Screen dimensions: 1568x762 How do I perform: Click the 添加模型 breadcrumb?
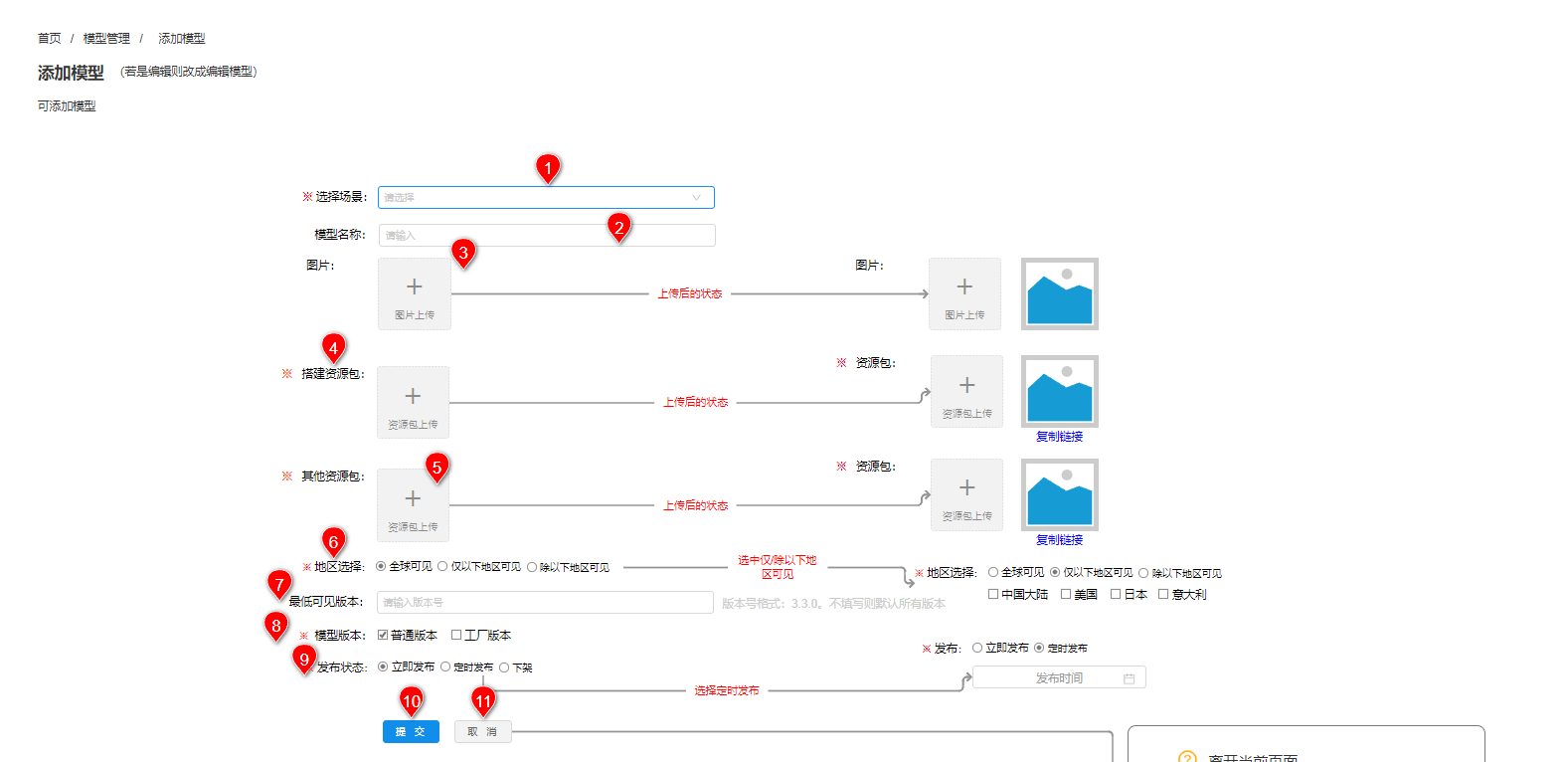[x=182, y=39]
